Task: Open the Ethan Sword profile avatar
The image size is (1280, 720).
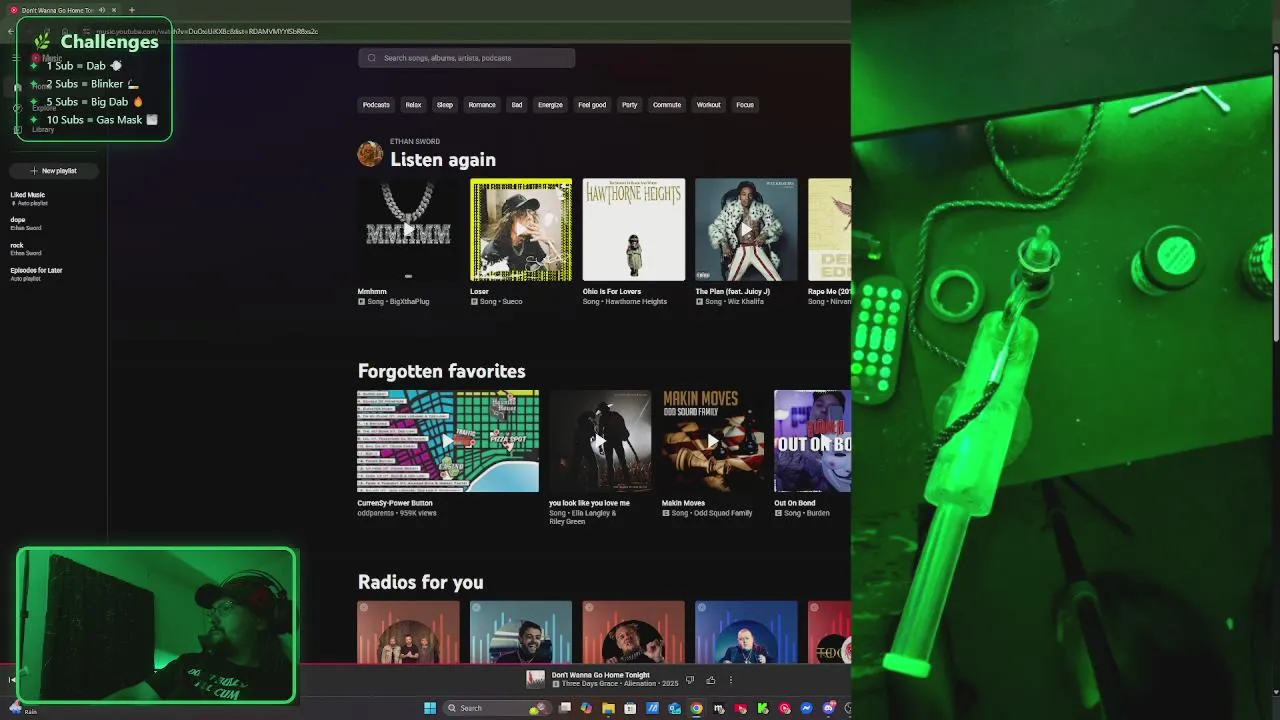Action: coord(370,153)
